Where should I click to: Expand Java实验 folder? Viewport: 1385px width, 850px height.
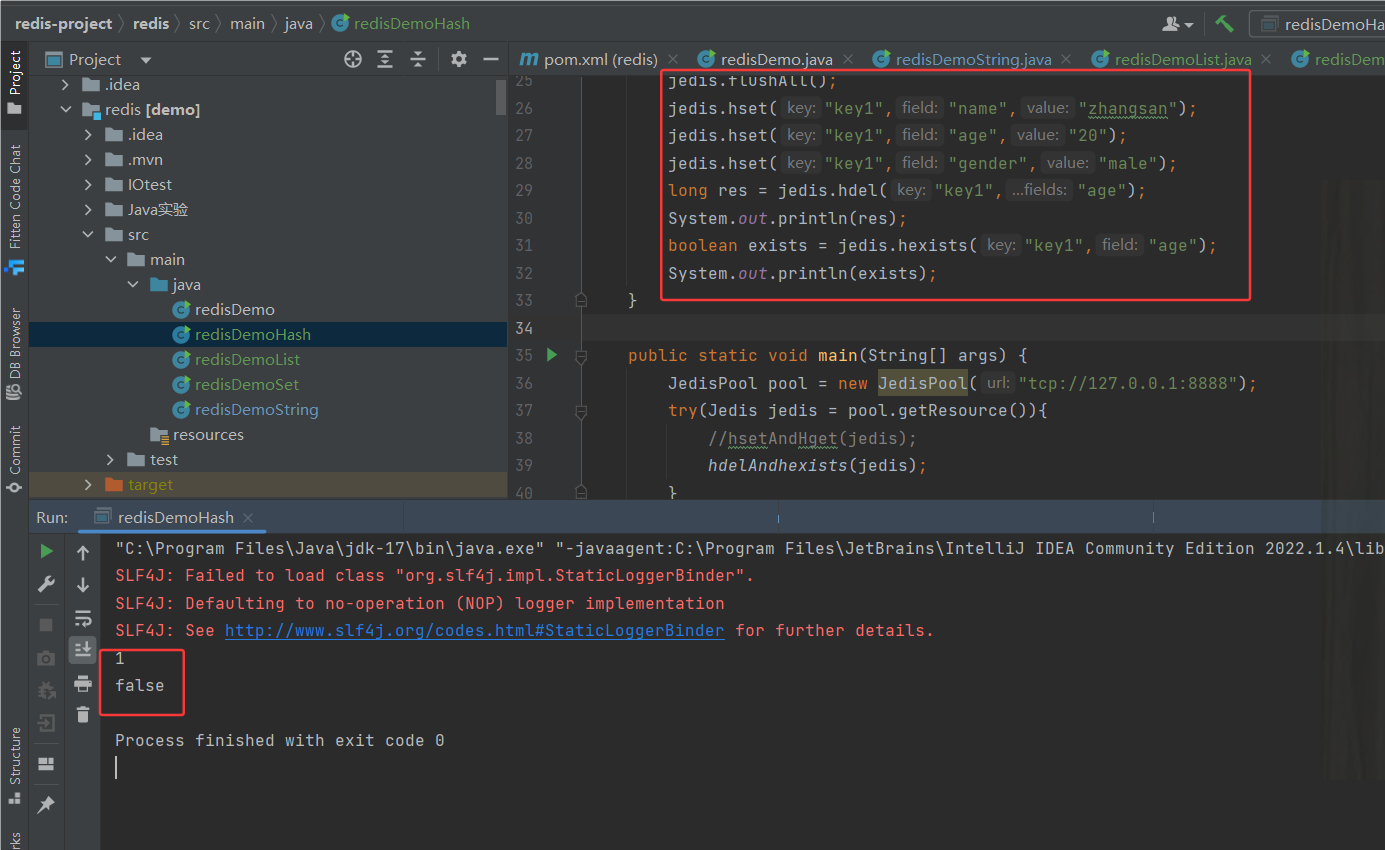tap(88, 210)
